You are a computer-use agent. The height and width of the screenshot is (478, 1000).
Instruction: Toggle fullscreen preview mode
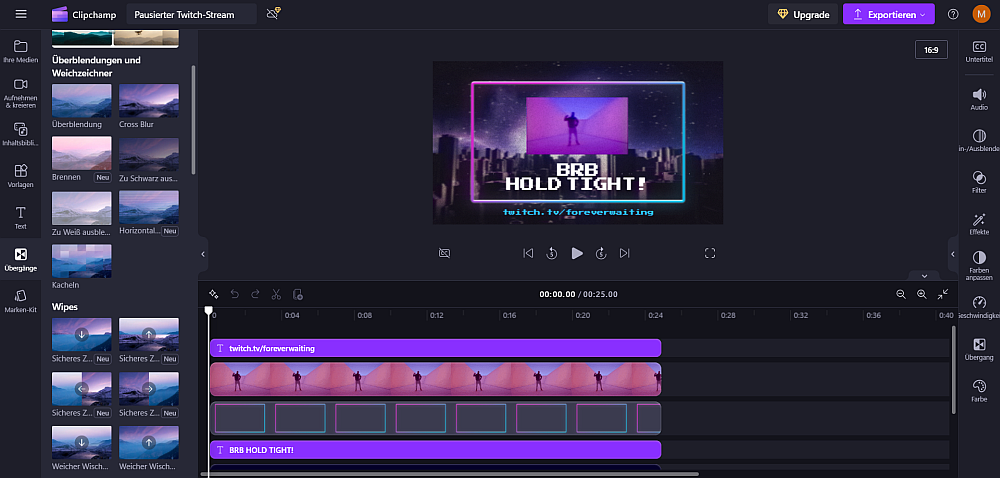pyautogui.click(x=710, y=253)
